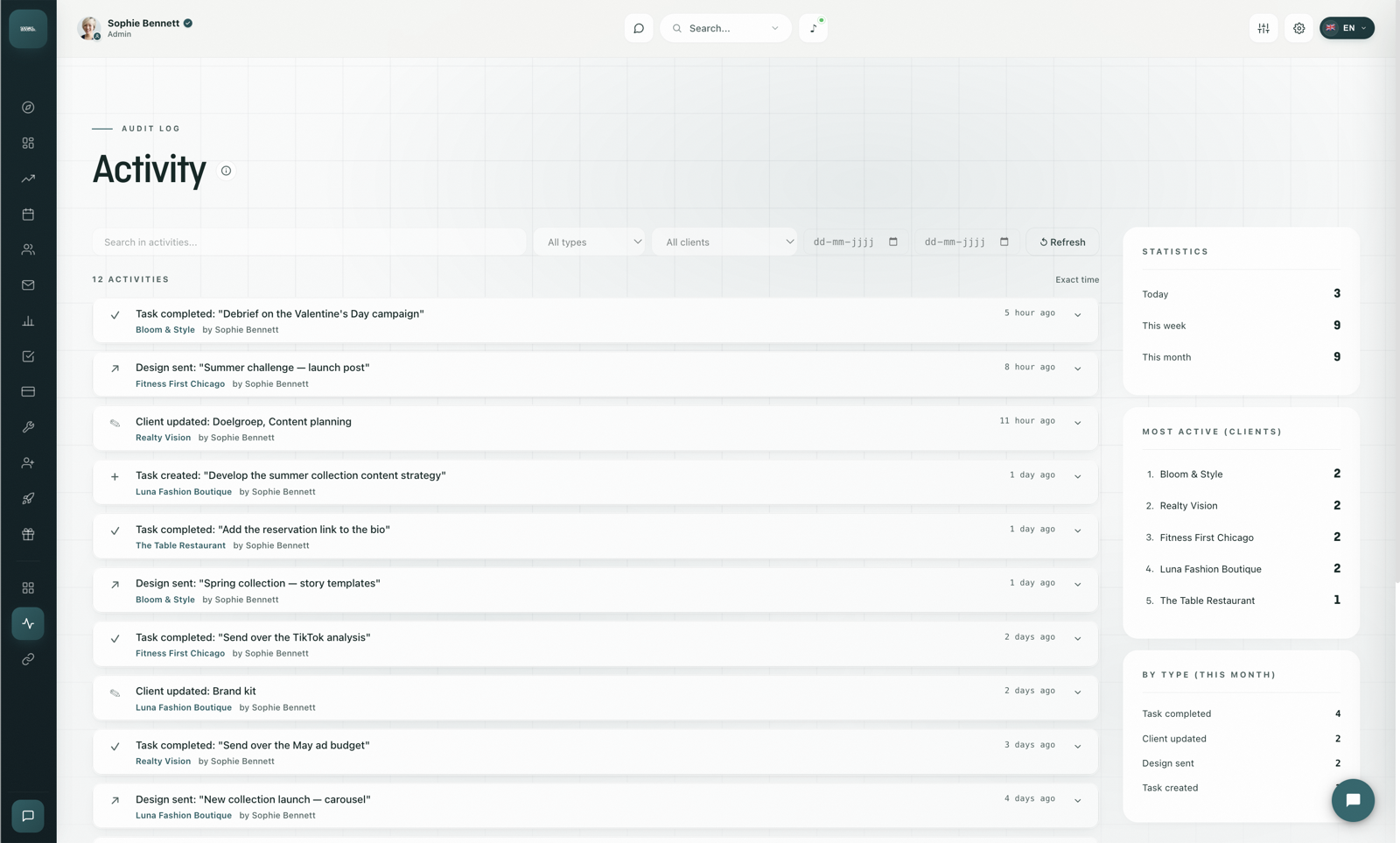Open the trending-up chart icon in sidebar
Viewport: 1400px width, 843px height.
pyautogui.click(x=28, y=179)
